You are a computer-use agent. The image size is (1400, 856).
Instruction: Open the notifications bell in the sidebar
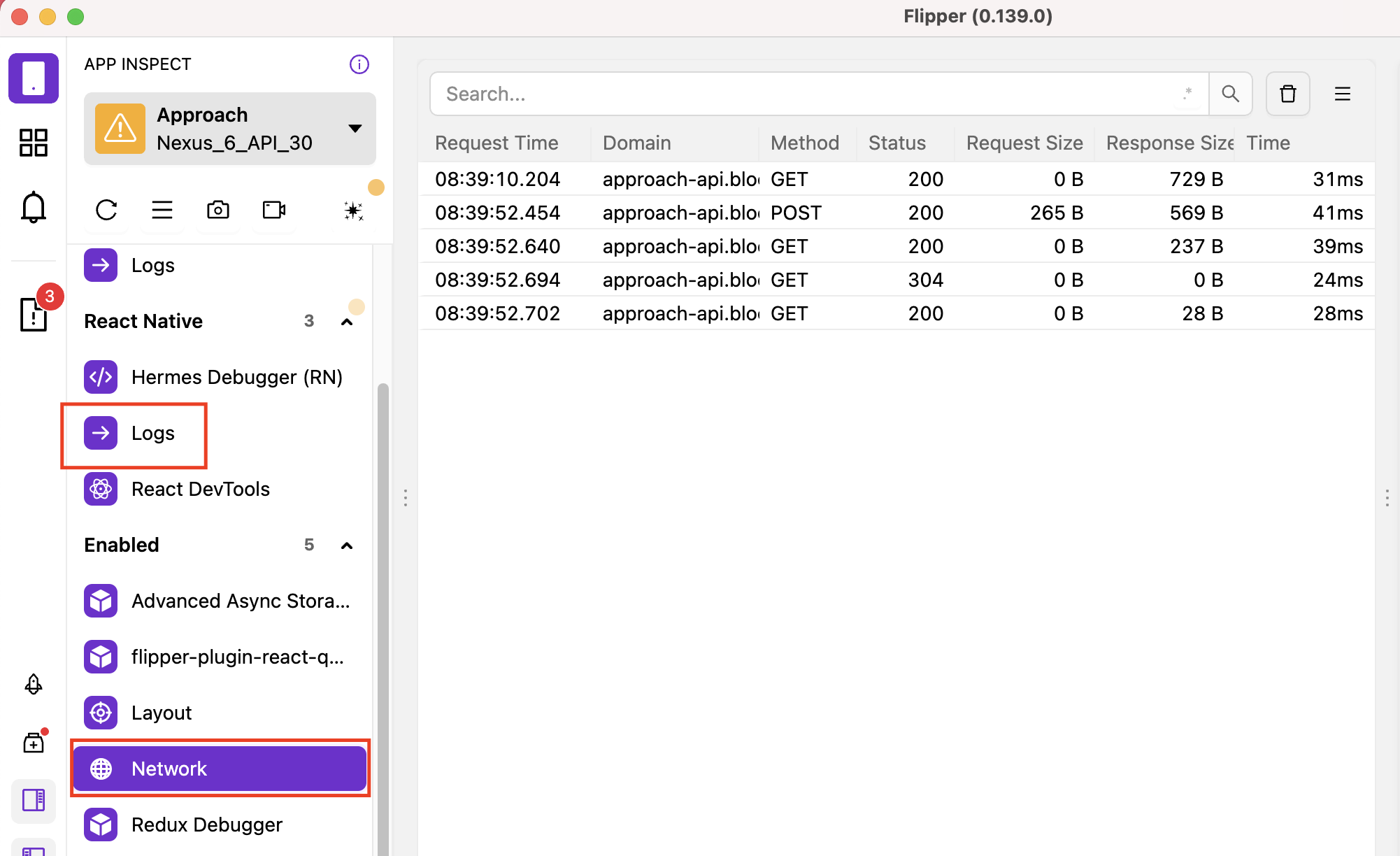pos(33,207)
